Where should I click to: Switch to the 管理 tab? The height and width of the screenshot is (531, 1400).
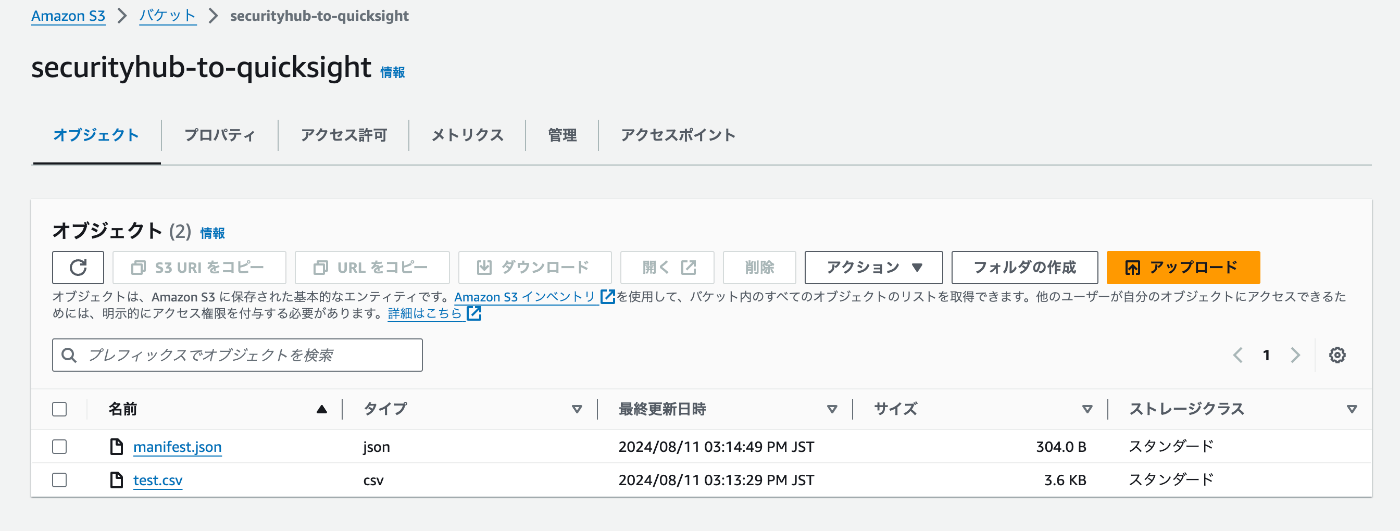click(562, 135)
